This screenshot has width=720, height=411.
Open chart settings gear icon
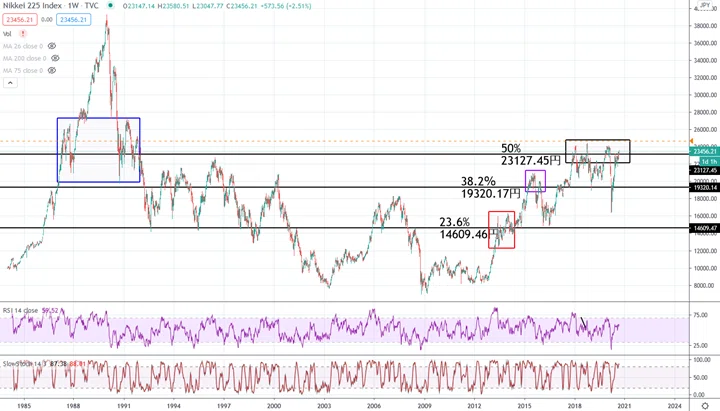pyautogui.click(x=705, y=406)
